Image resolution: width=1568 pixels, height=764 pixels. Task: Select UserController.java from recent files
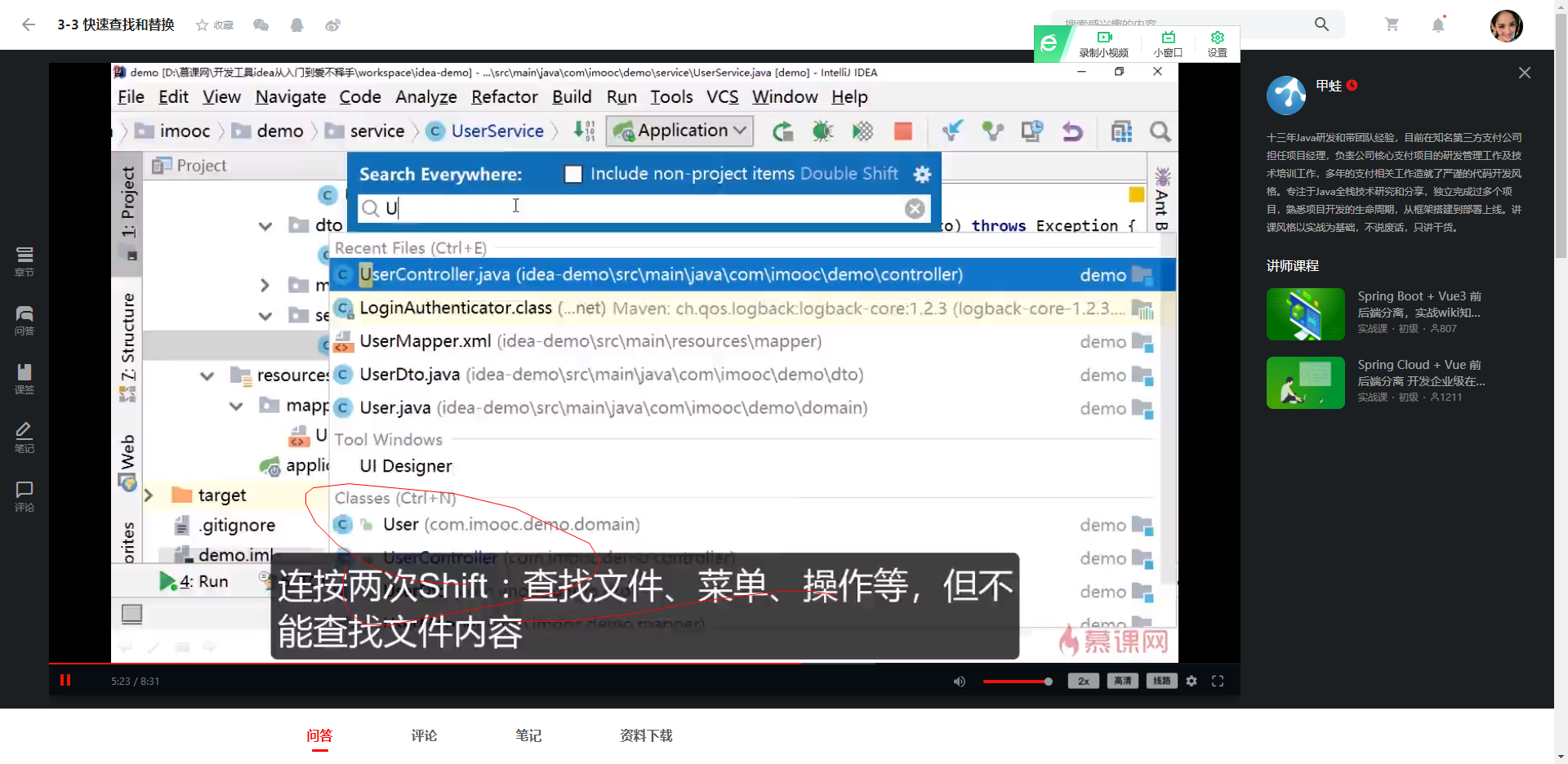(752, 275)
